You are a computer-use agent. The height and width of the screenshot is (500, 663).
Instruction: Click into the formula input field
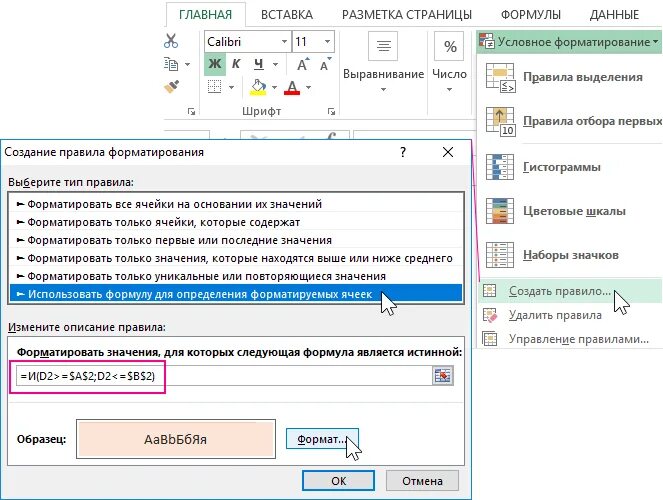point(224,376)
